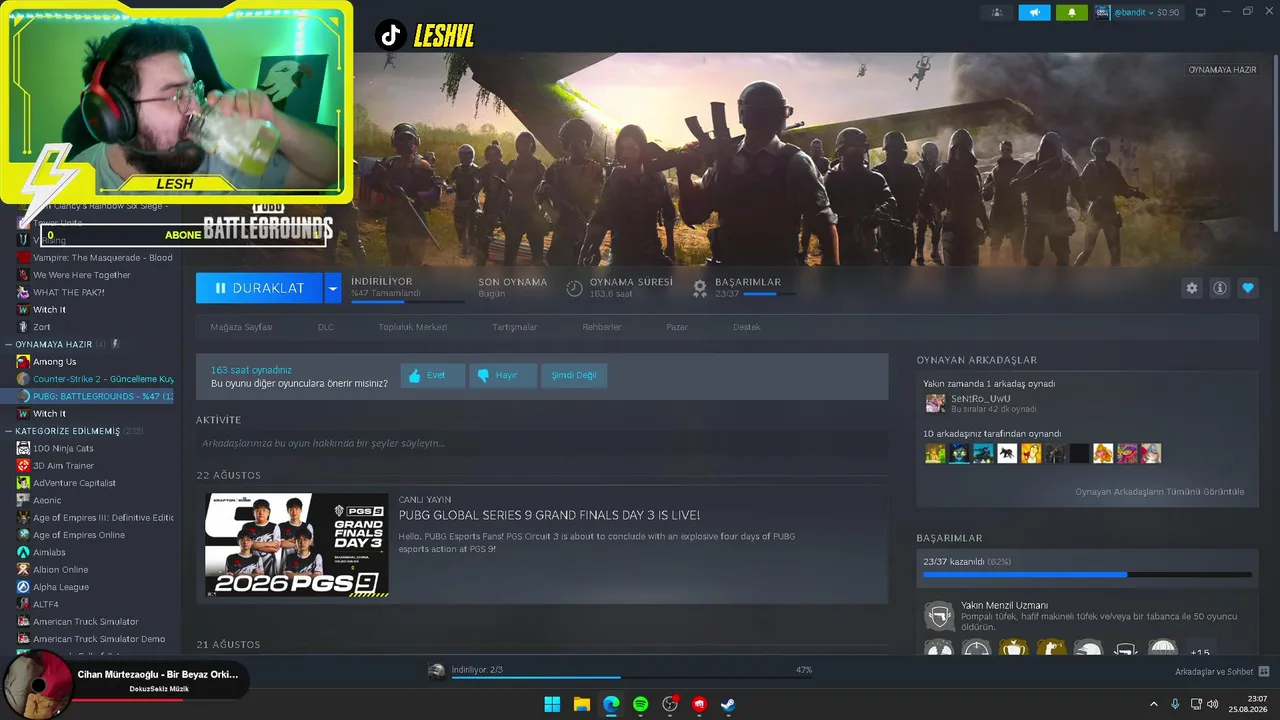Click the AdVenture Capitalist game icon
Viewport: 1280px width, 720px height.
(23, 483)
